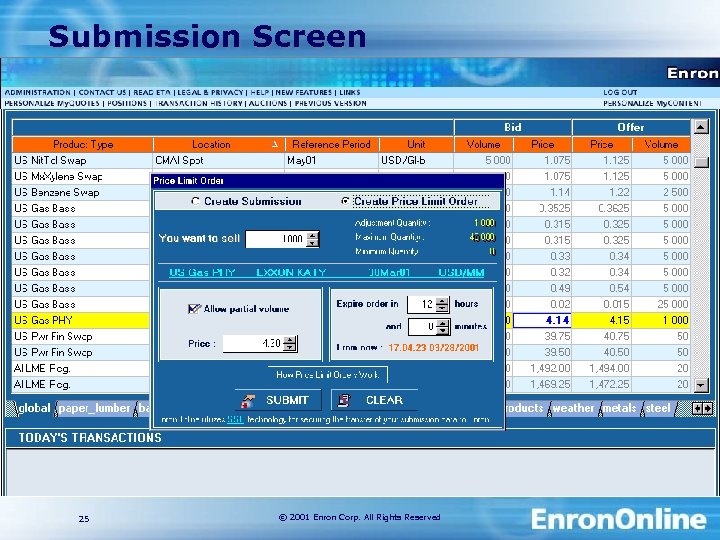Screen dimensions: 720x540
Task: Click the US Gas PHY product link in dialog
Action: 202,272
